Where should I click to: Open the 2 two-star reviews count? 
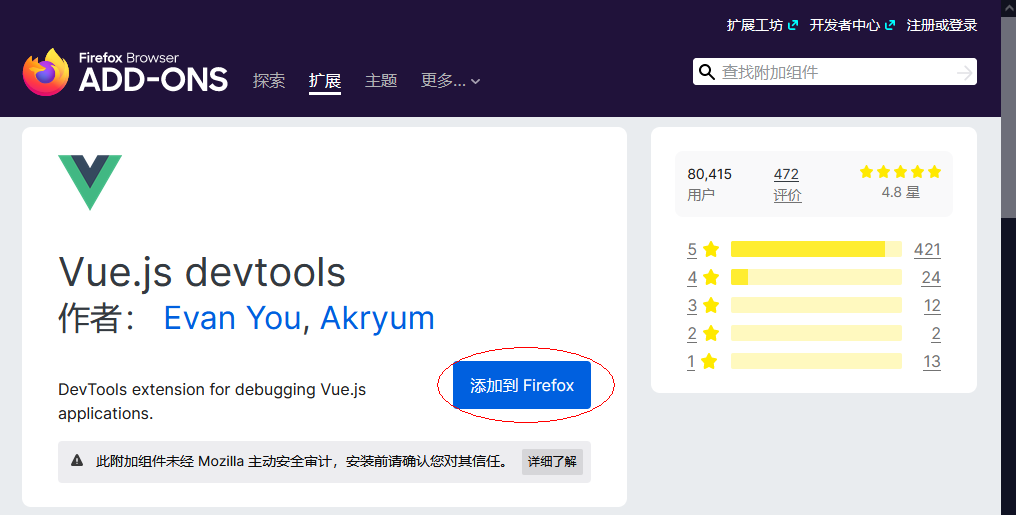tap(936, 334)
